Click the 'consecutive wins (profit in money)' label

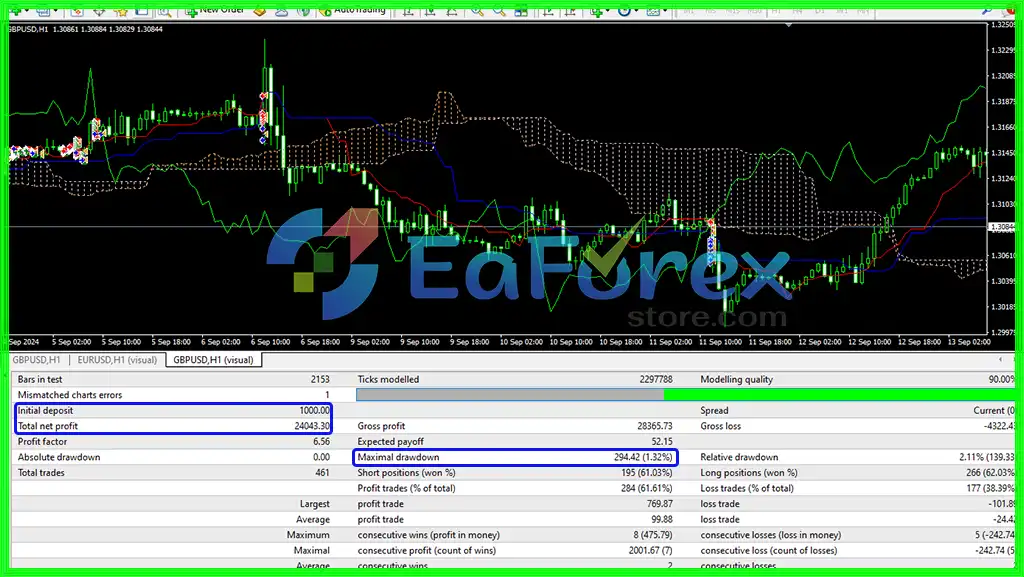(x=428, y=536)
